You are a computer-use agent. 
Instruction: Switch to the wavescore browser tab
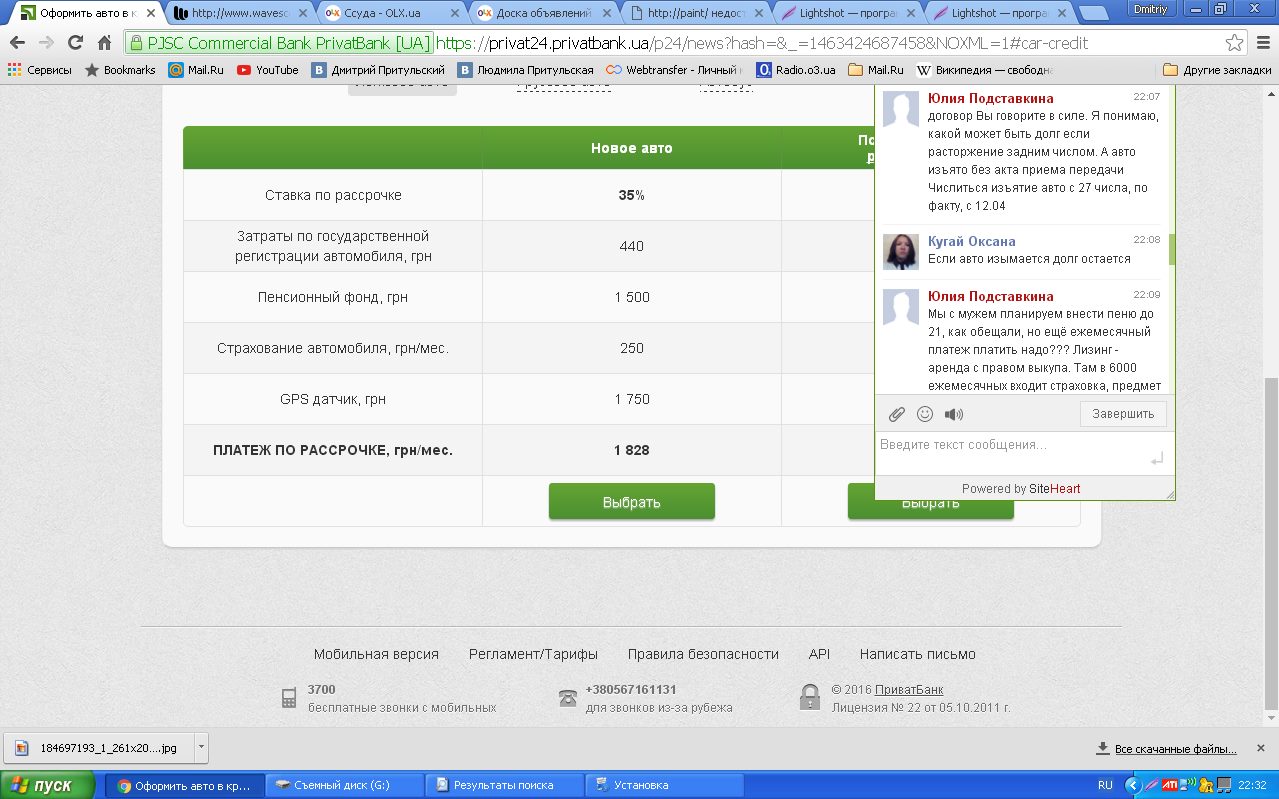click(238, 13)
